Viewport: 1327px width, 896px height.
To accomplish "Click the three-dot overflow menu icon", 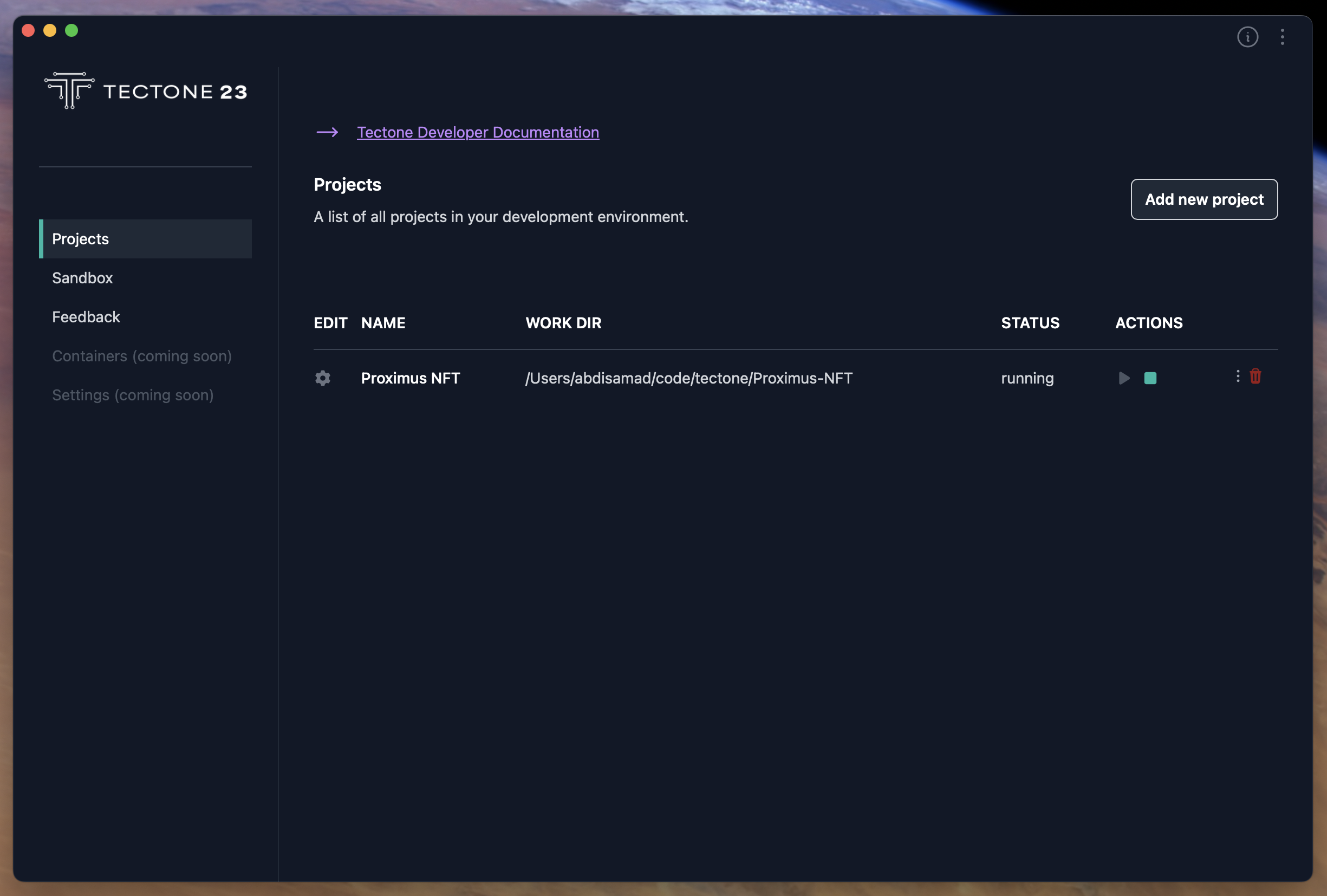I will [x=1238, y=376].
